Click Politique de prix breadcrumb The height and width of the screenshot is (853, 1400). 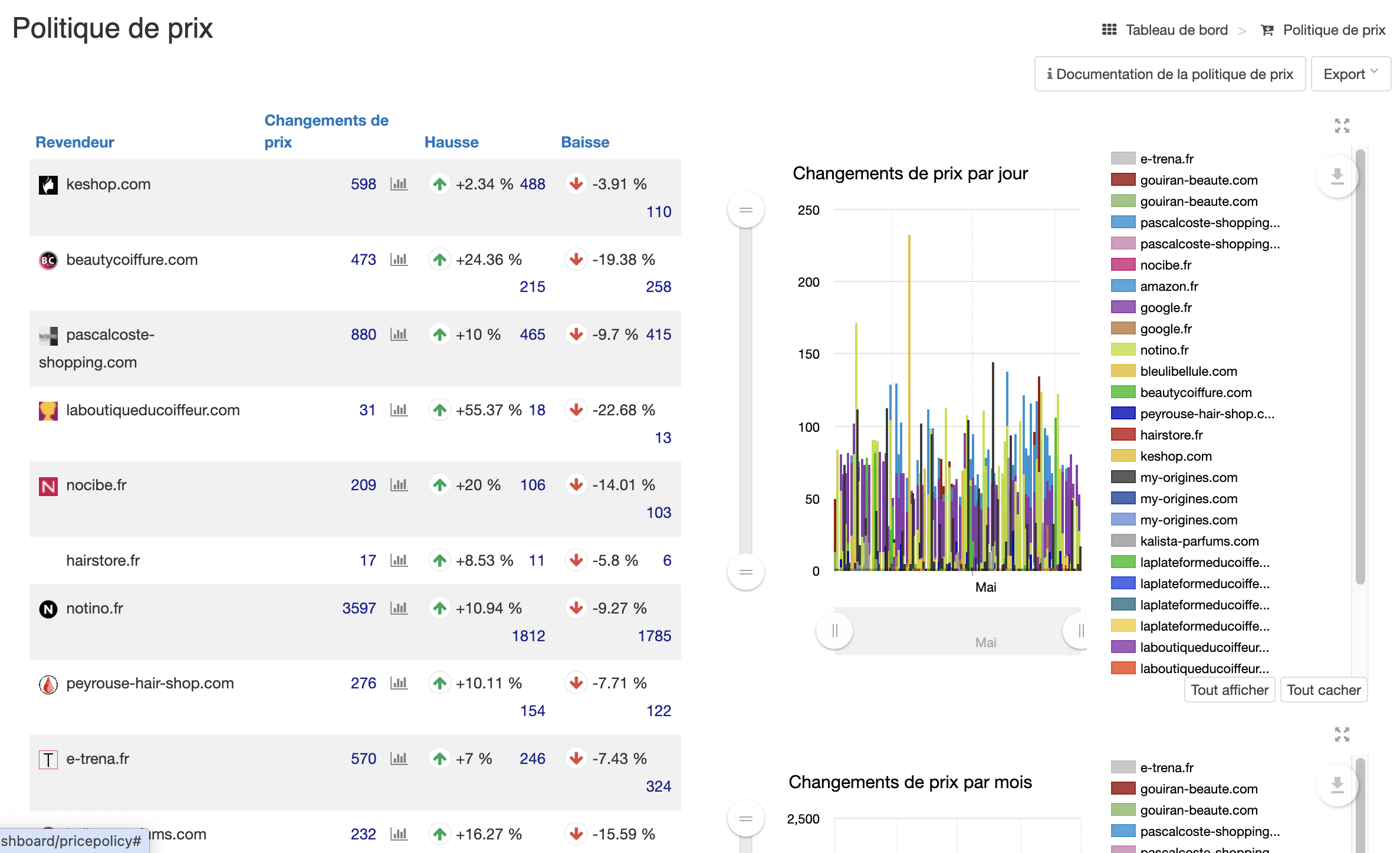click(x=1334, y=29)
